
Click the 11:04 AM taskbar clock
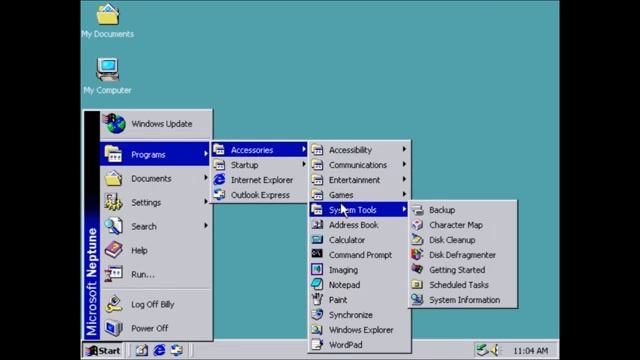[530, 351]
